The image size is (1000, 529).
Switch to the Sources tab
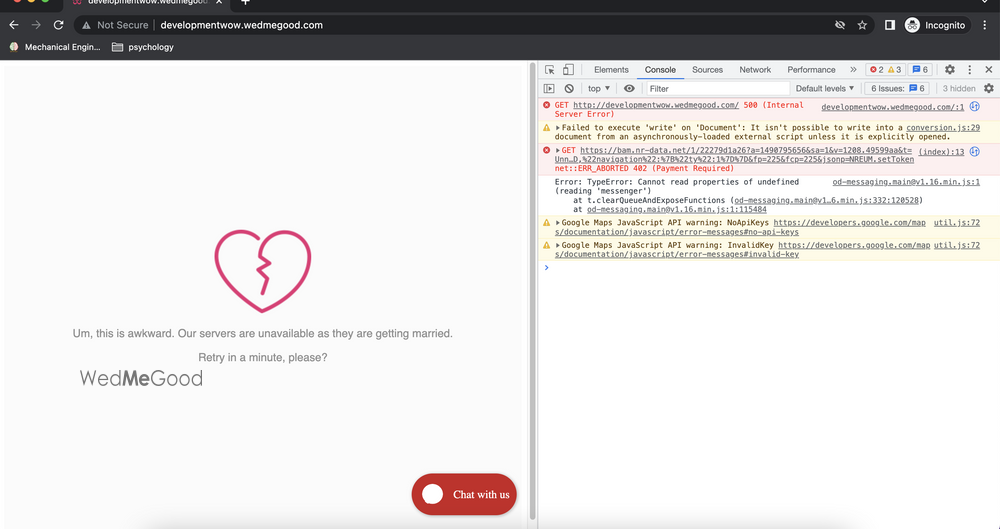click(x=707, y=70)
